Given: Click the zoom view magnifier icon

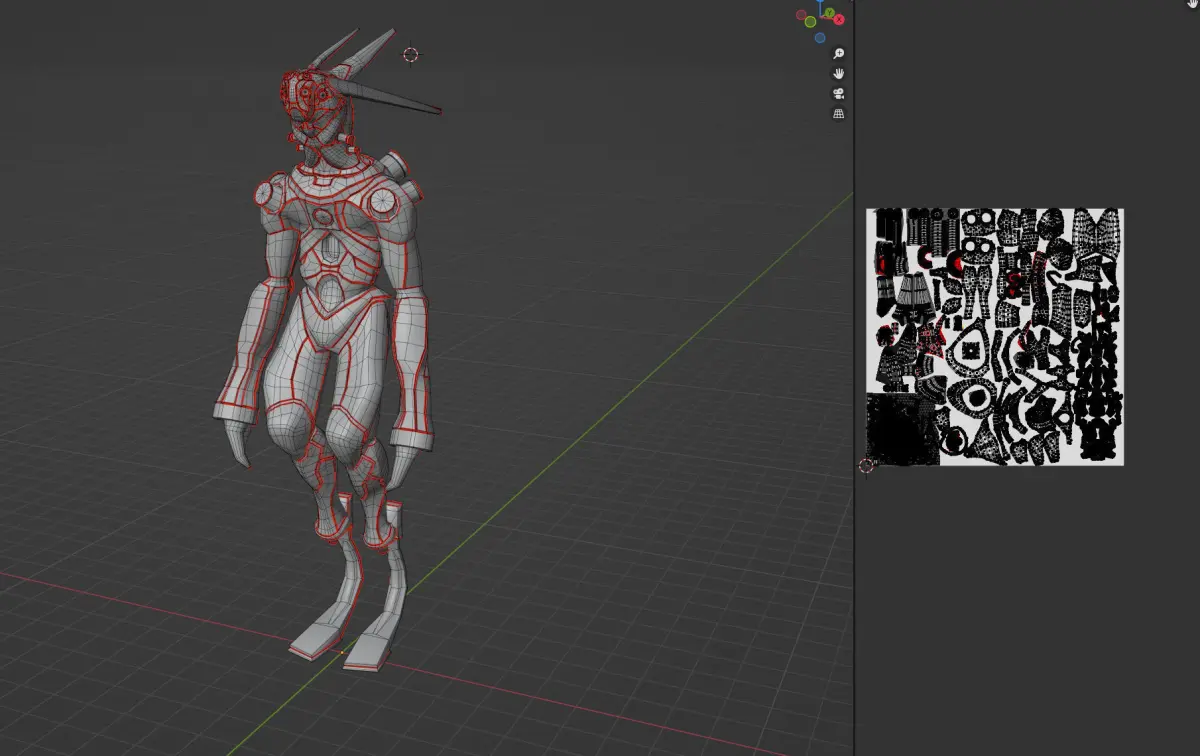Looking at the screenshot, I should [x=839, y=54].
